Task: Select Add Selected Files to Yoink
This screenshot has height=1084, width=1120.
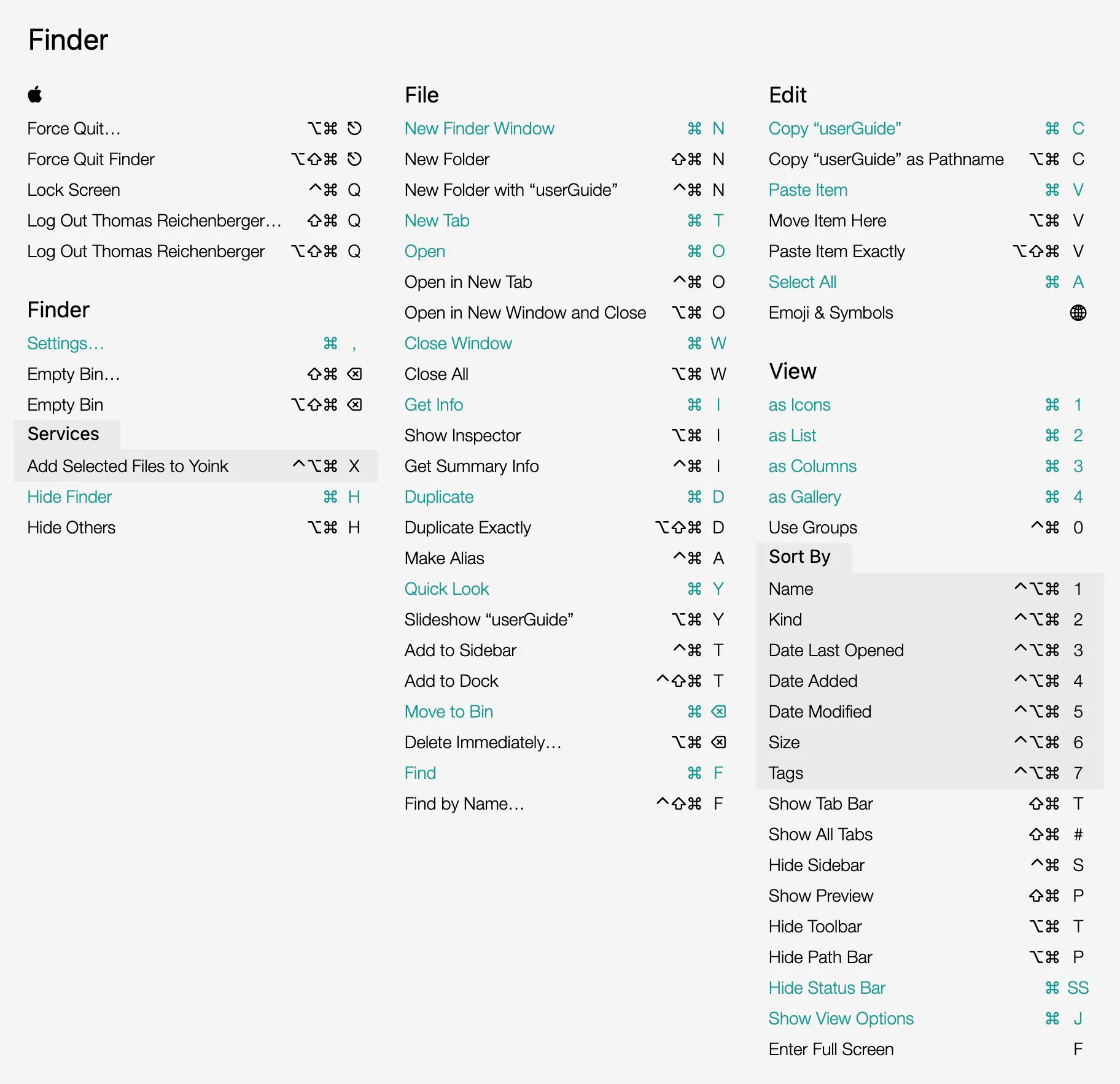Action: coord(128,466)
